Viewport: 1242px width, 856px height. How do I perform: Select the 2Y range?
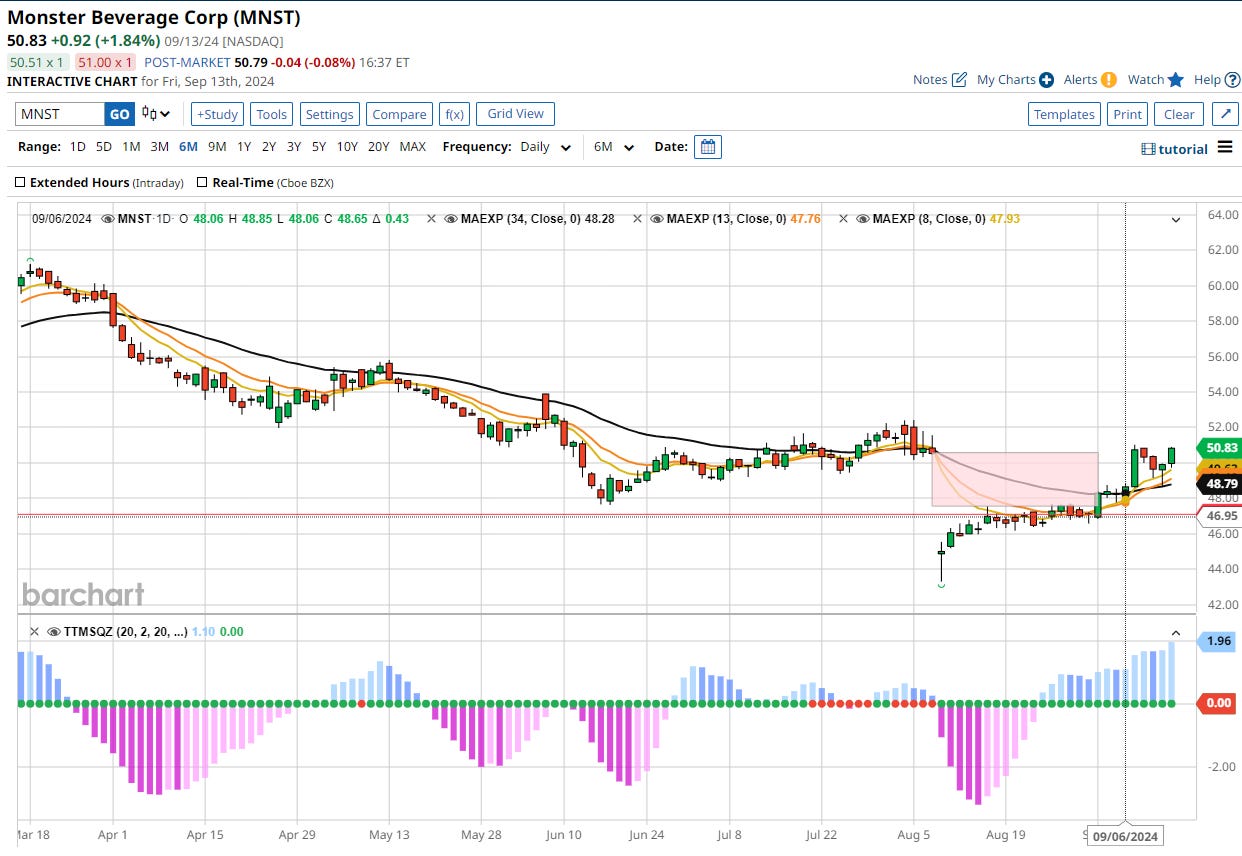point(269,147)
